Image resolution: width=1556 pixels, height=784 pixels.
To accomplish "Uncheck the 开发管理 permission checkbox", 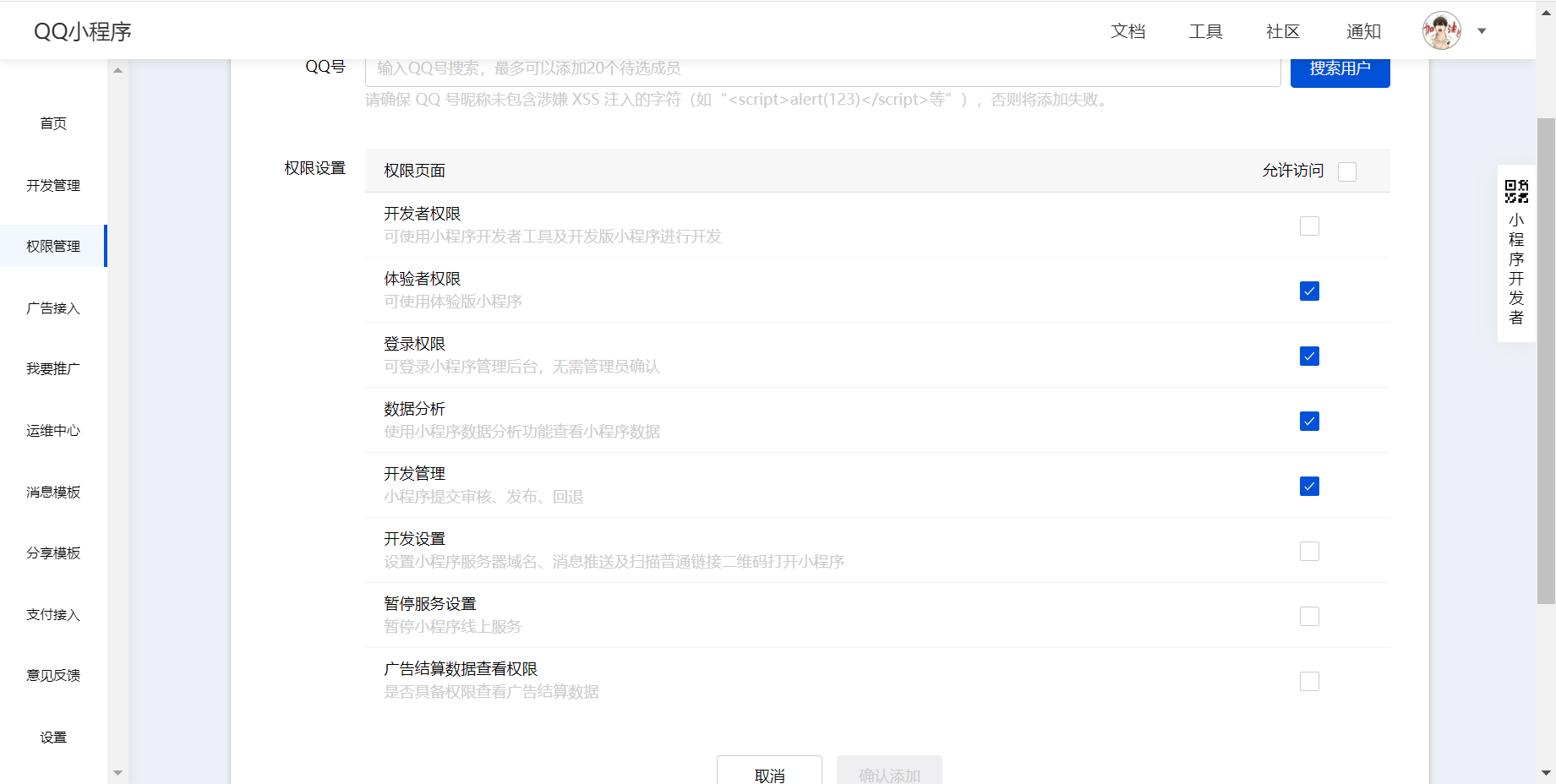I will (x=1309, y=486).
